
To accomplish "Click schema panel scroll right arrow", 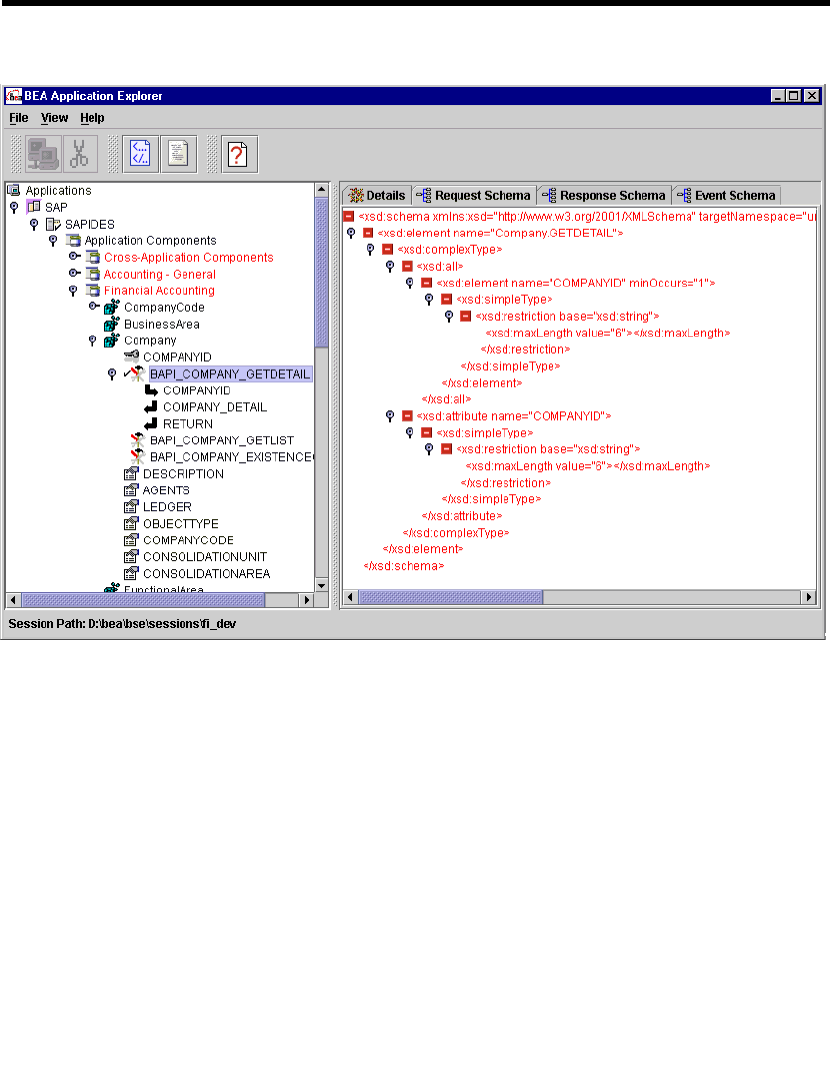I will pos(809,597).
